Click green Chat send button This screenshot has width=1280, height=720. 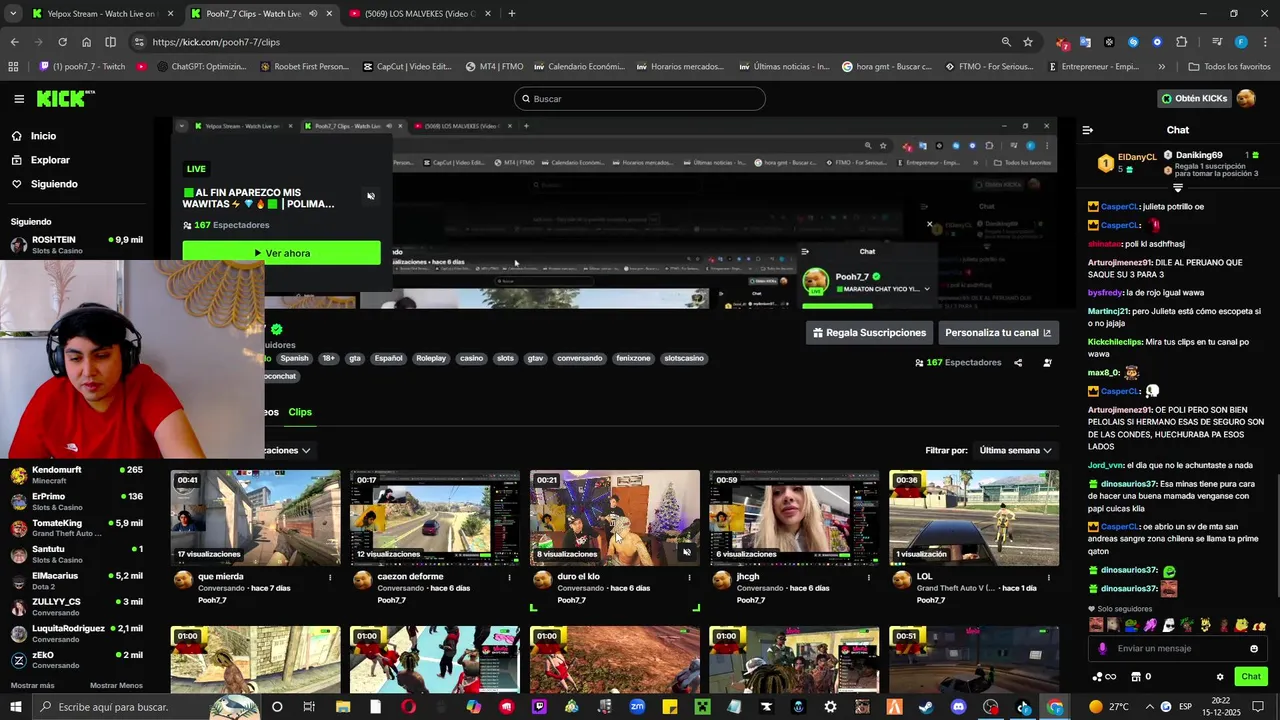[1251, 677]
